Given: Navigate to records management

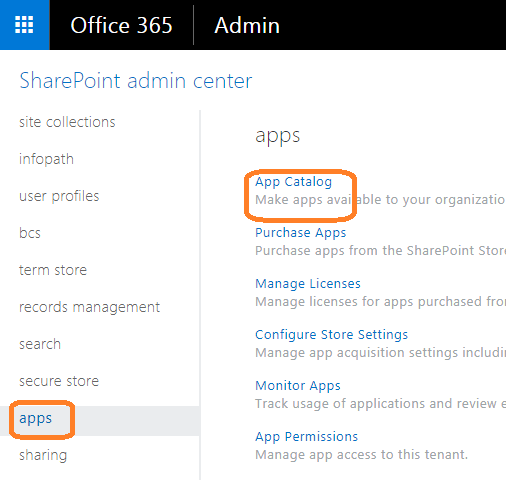Looking at the screenshot, I should coord(90,307).
